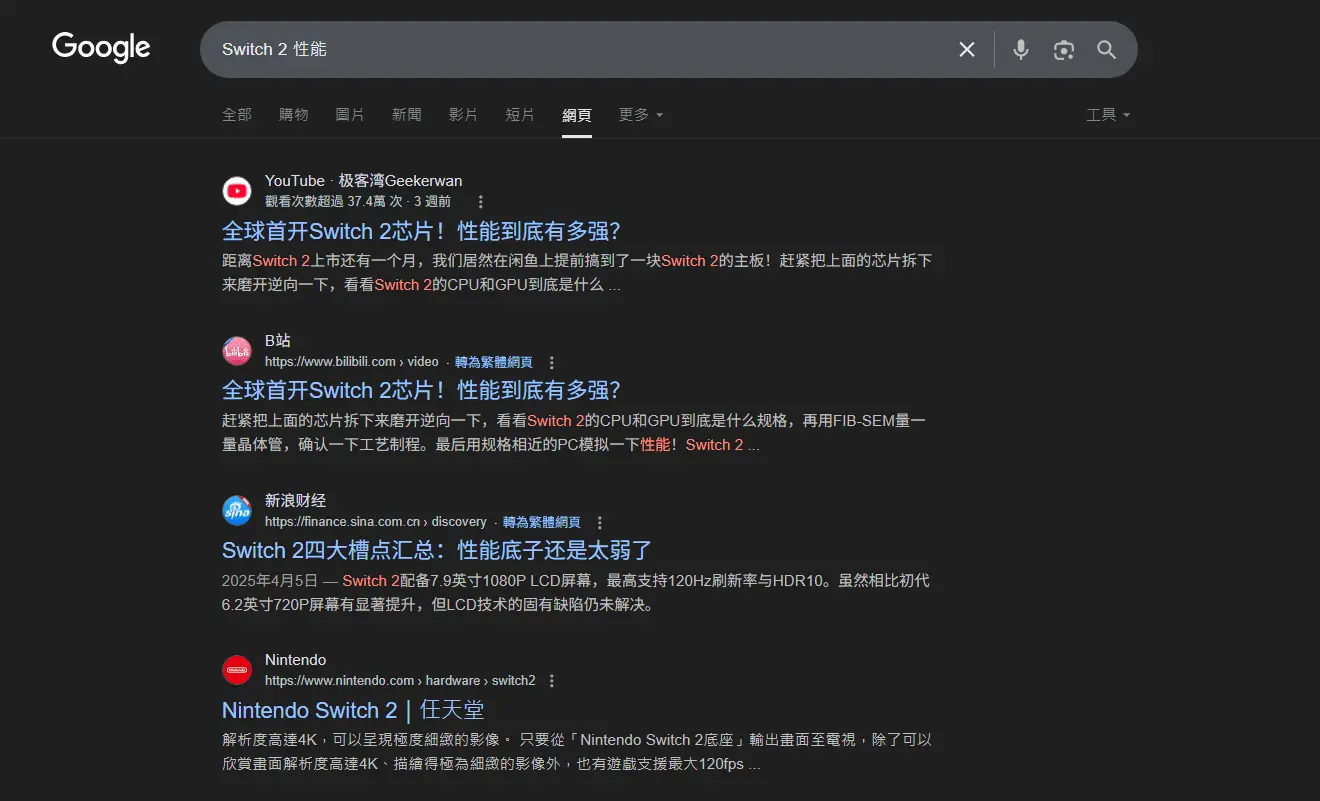
Task: Open the YouTube 全球首开Switch 2芯片 result
Action: point(421,231)
